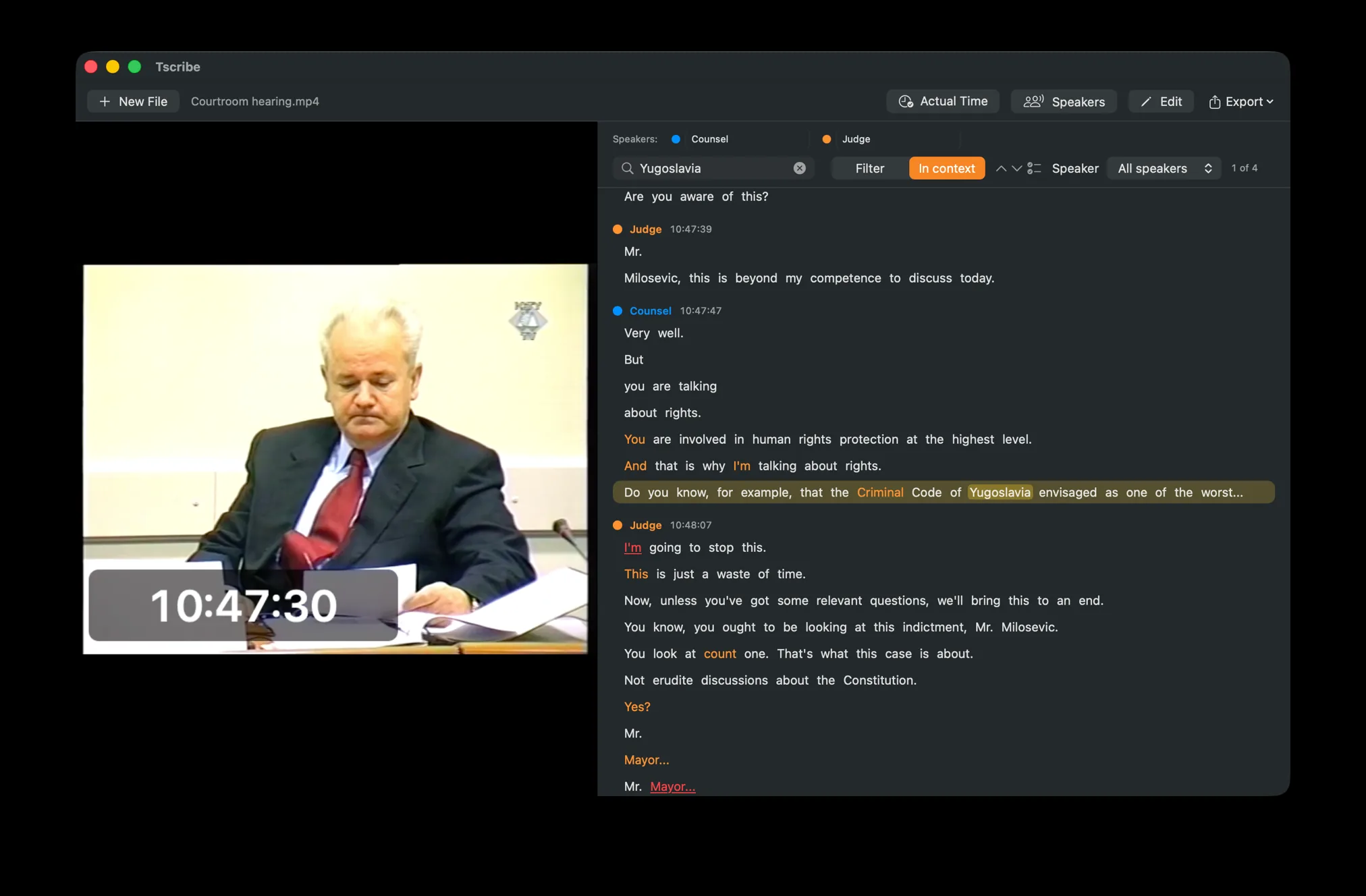
Task: Click the New File button
Action: pos(134,101)
